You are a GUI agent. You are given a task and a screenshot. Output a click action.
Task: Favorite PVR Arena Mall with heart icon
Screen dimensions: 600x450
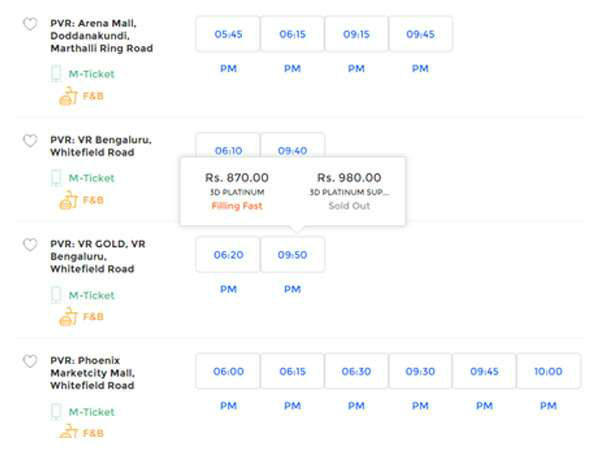[x=30, y=24]
